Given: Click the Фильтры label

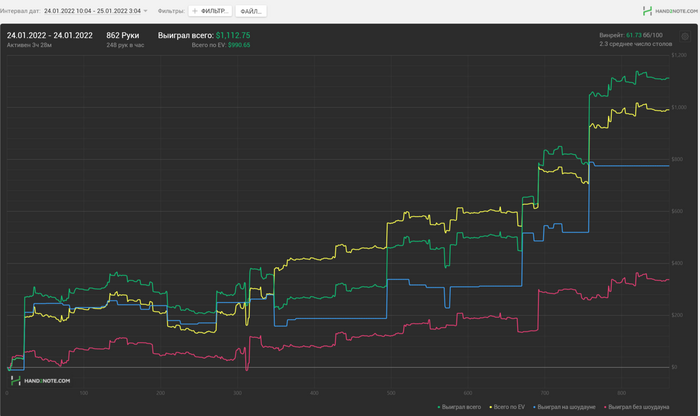Looking at the screenshot, I should click(x=171, y=11).
